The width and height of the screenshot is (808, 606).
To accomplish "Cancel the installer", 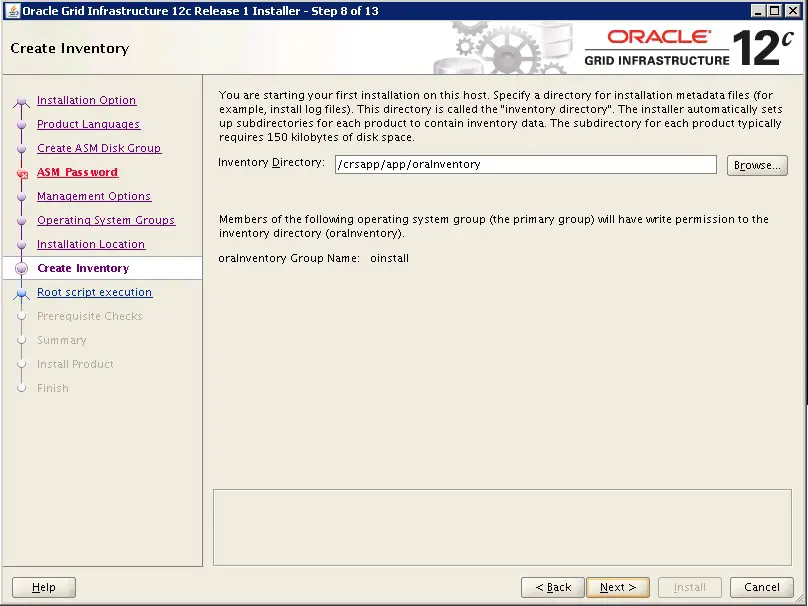I will point(762,587).
